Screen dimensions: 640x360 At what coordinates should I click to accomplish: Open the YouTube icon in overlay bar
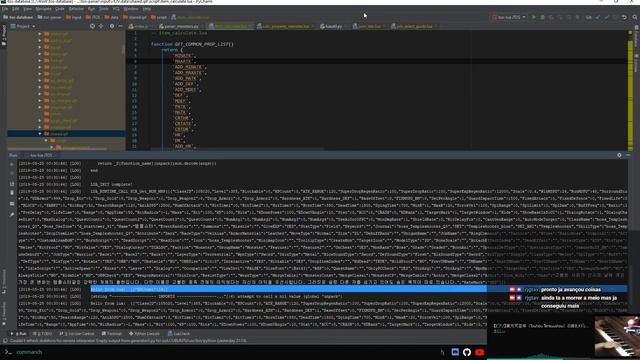pos(480,352)
